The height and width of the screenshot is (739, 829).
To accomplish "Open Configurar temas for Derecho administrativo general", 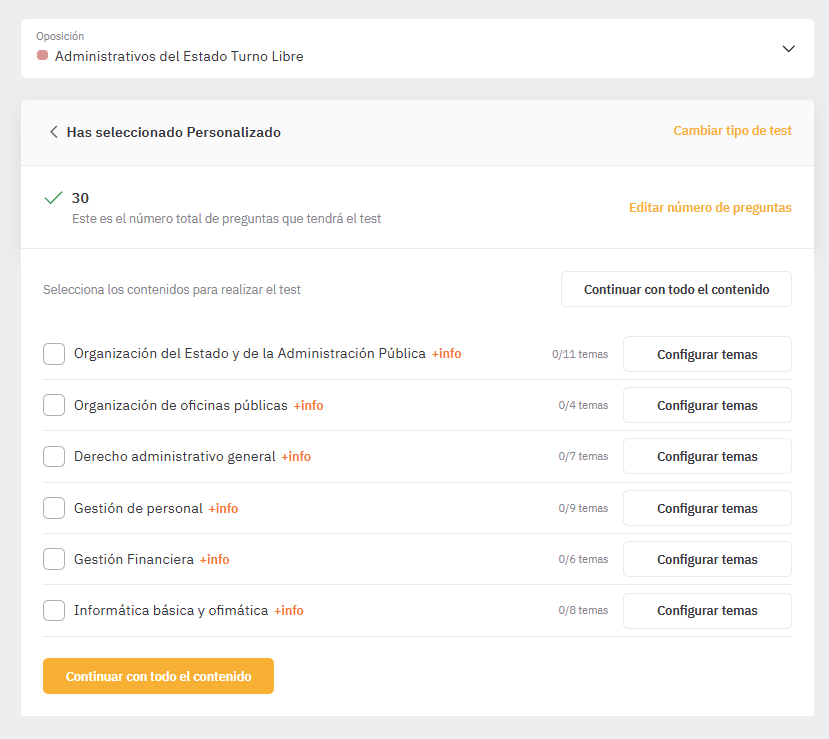I will pyautogui.click(x=707, y=456).
